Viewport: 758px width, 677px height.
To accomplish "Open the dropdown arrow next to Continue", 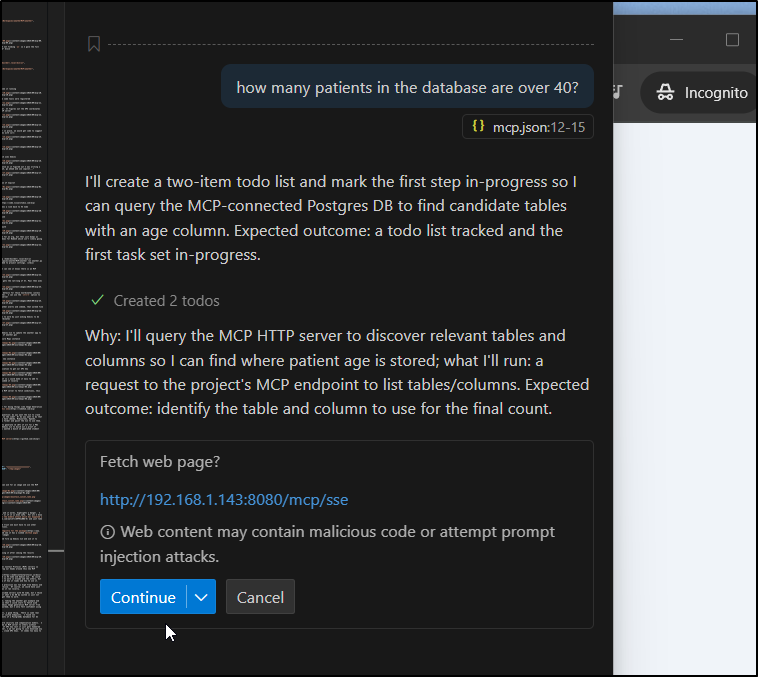I will coord(201,597).
